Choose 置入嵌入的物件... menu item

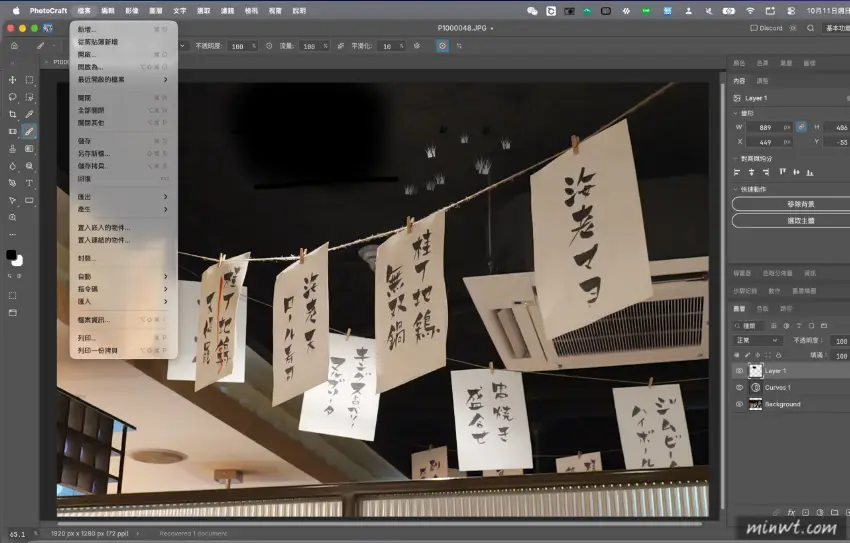(123, 228)
